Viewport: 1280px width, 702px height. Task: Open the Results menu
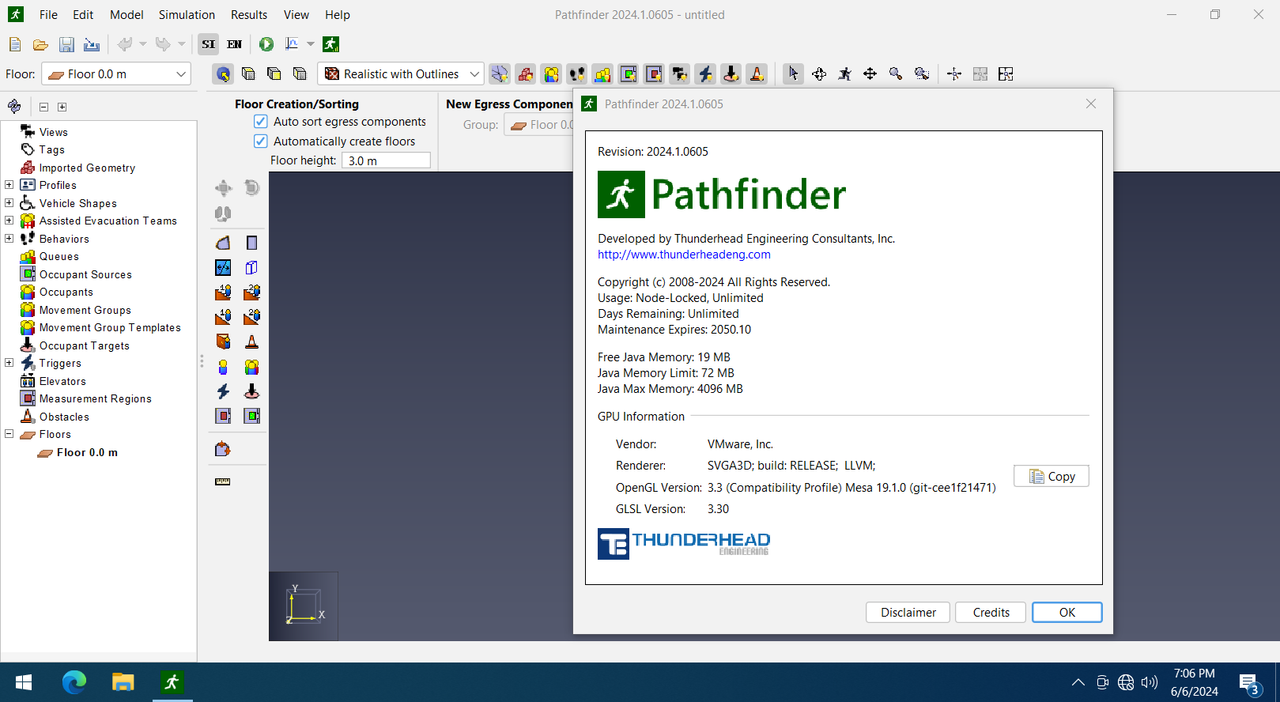pyautogui.click(x=249, y=15)
